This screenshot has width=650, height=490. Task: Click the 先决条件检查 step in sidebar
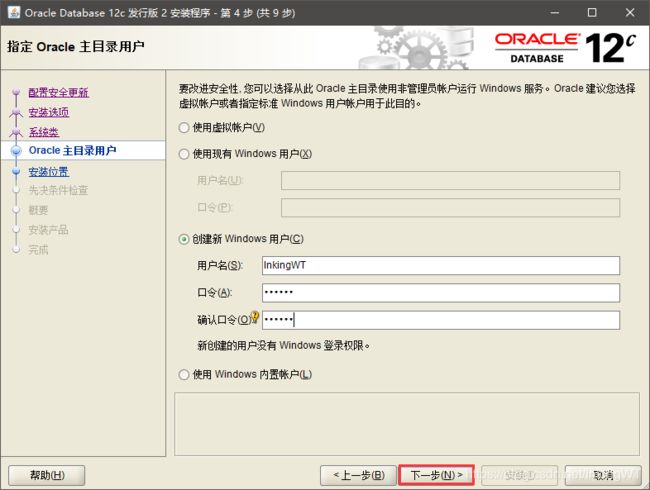[x=58, y=190]
